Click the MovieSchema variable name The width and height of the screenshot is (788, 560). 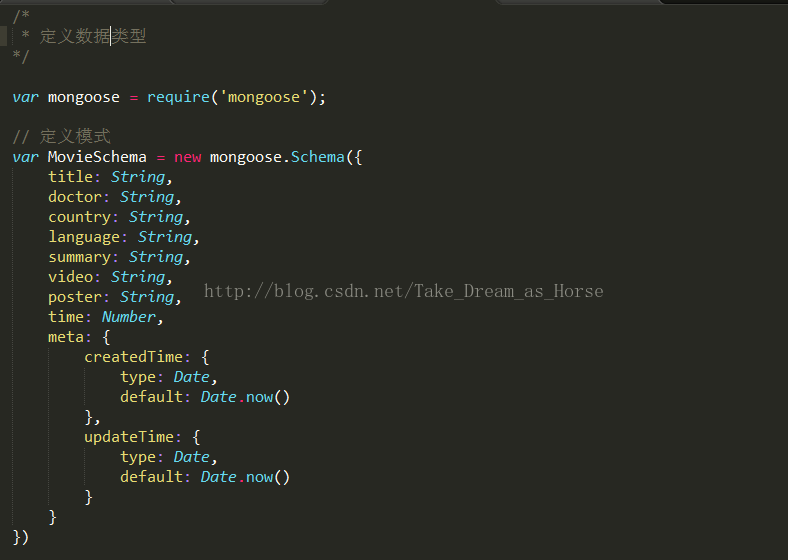pyautogui.click(x=97, y=157)
